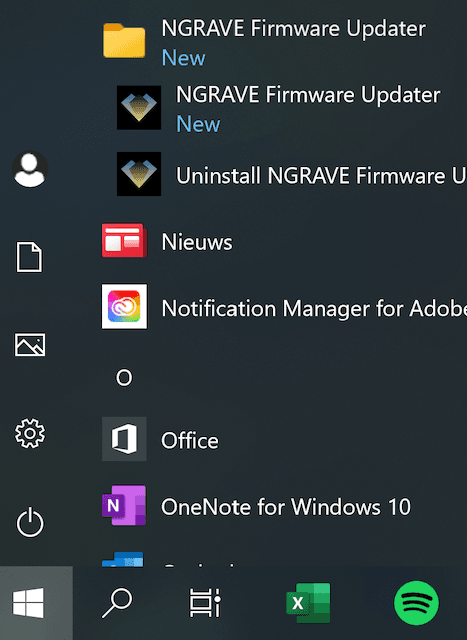The image size is (467, 640).
Task: Open Spotify from the taskbar
Action: (x=416, y=603)
